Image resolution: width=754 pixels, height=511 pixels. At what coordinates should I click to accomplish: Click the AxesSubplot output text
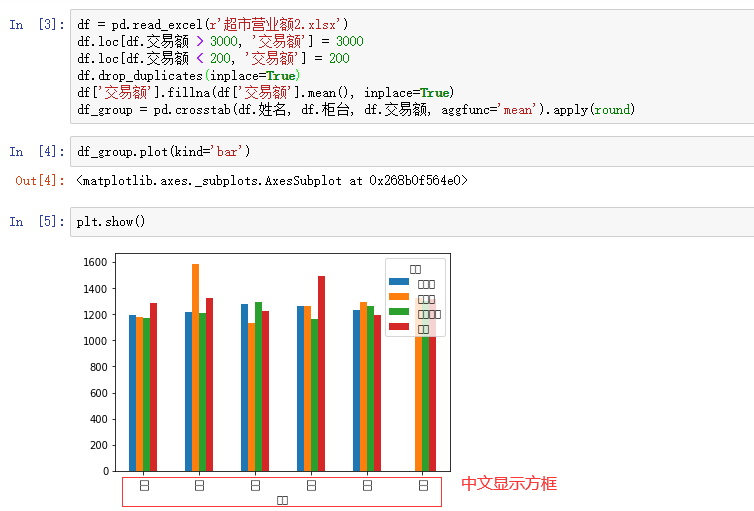pyautogui.click(x=272, y=181)
